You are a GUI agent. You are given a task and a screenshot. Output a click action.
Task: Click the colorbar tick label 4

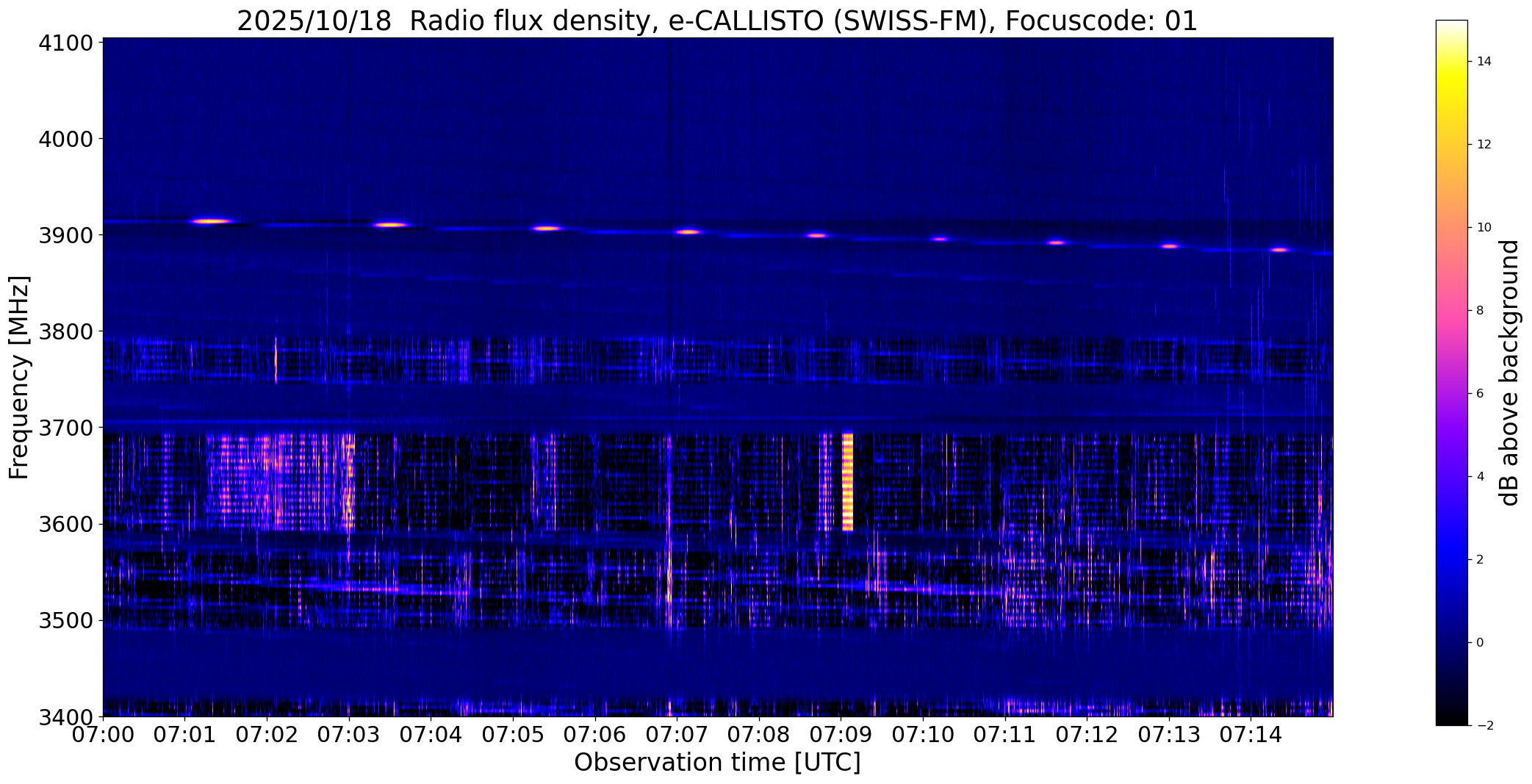pos(1480,476)
